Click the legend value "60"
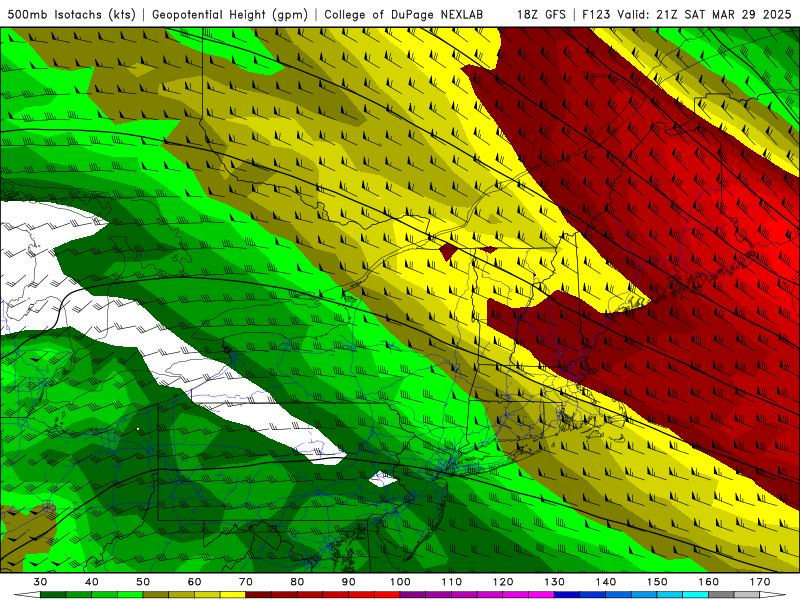Viewport: 800px width, 600px height. (x=194, y=582)
